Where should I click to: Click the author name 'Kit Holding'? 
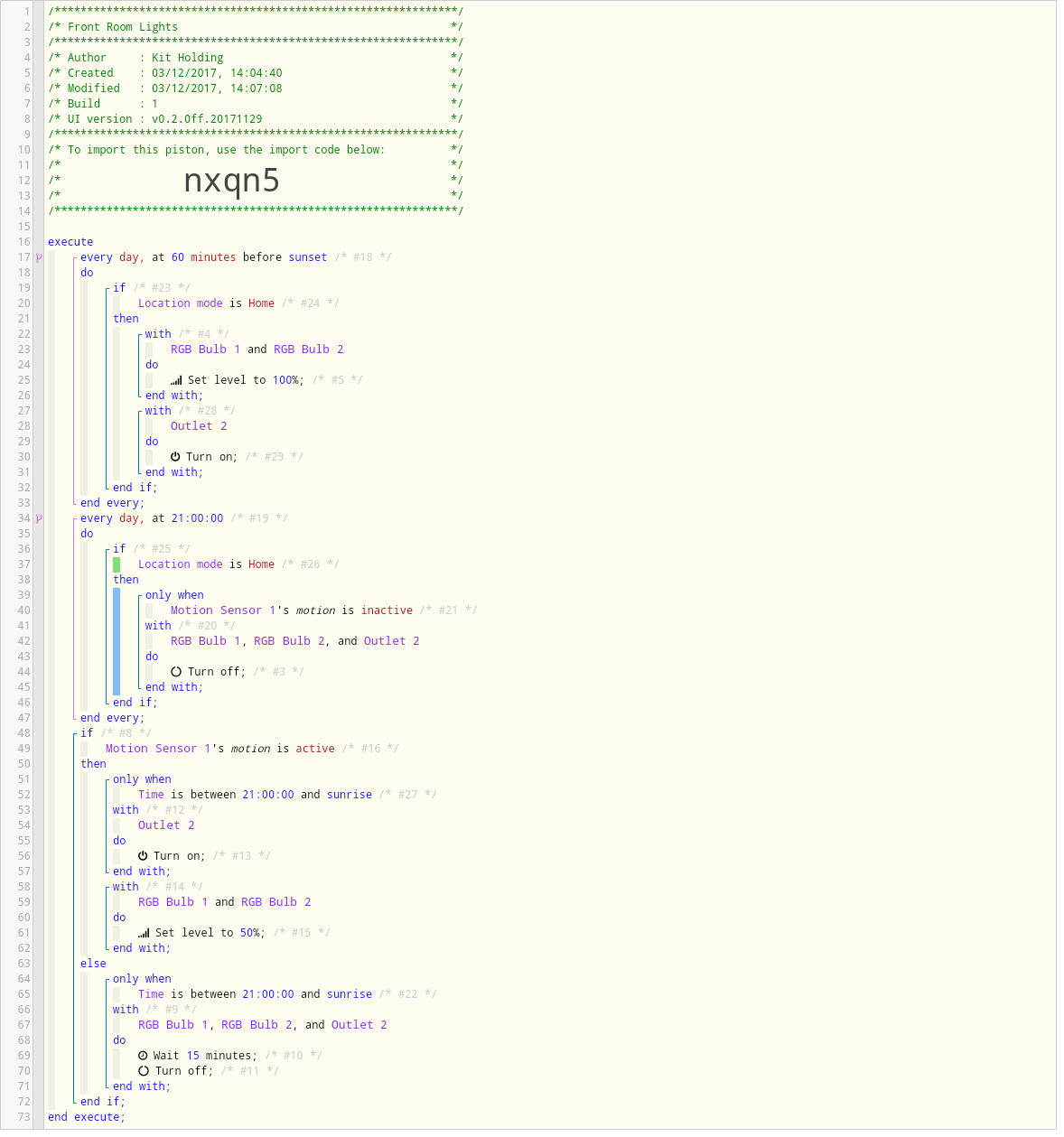[188, 58]
